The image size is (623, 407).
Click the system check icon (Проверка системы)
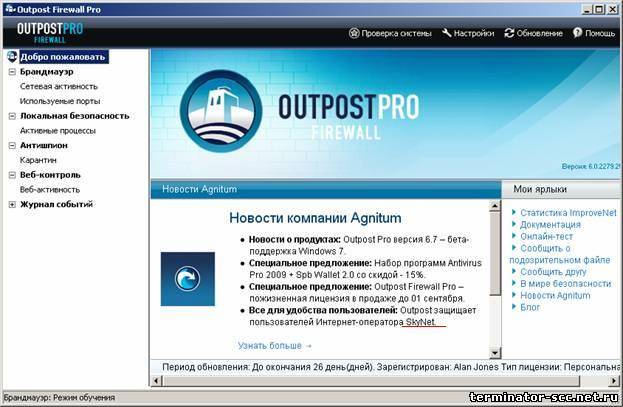tap(354, 33)
